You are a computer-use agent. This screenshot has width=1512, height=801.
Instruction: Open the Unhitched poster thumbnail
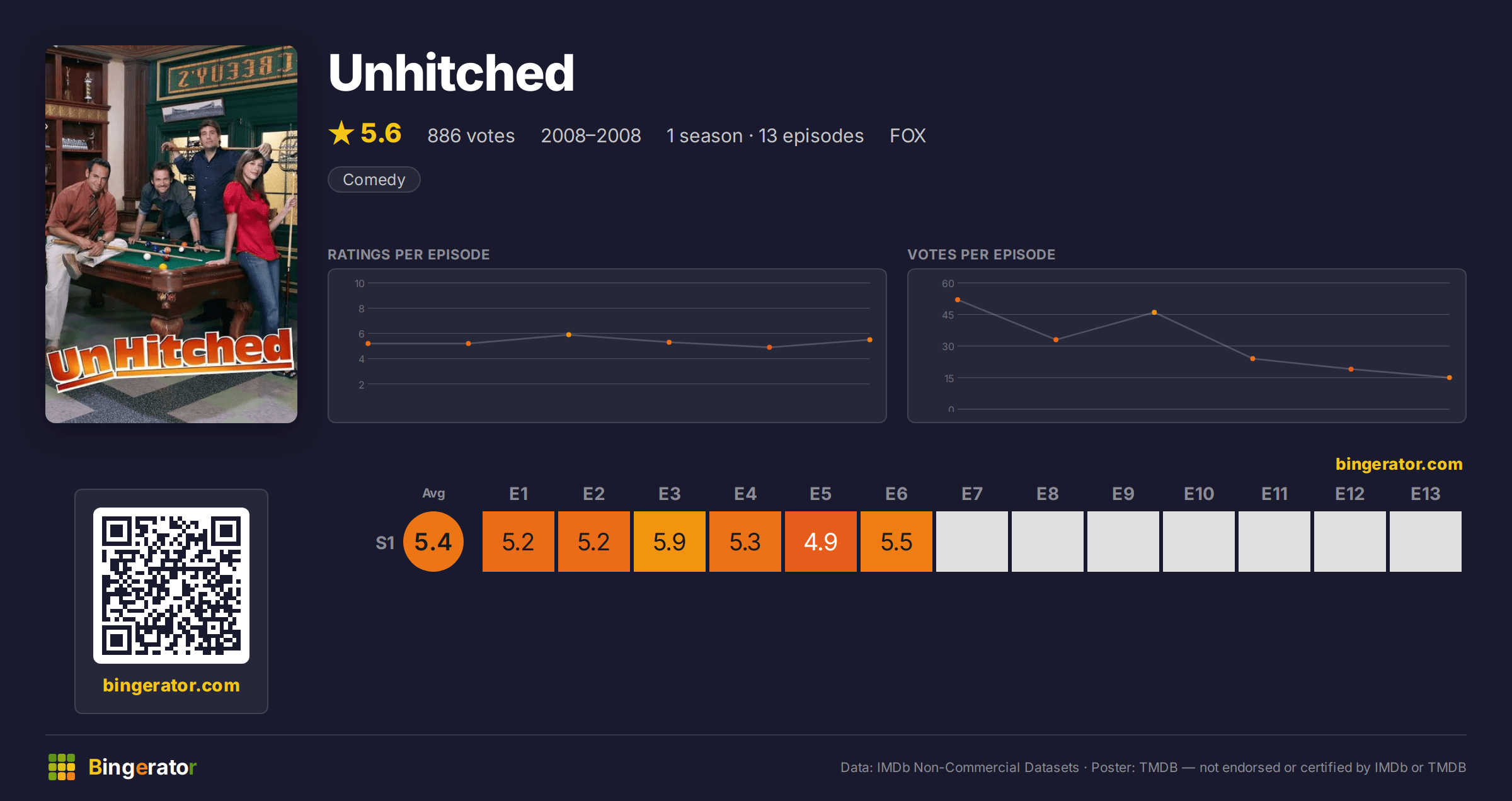click(x=171, y=234)
